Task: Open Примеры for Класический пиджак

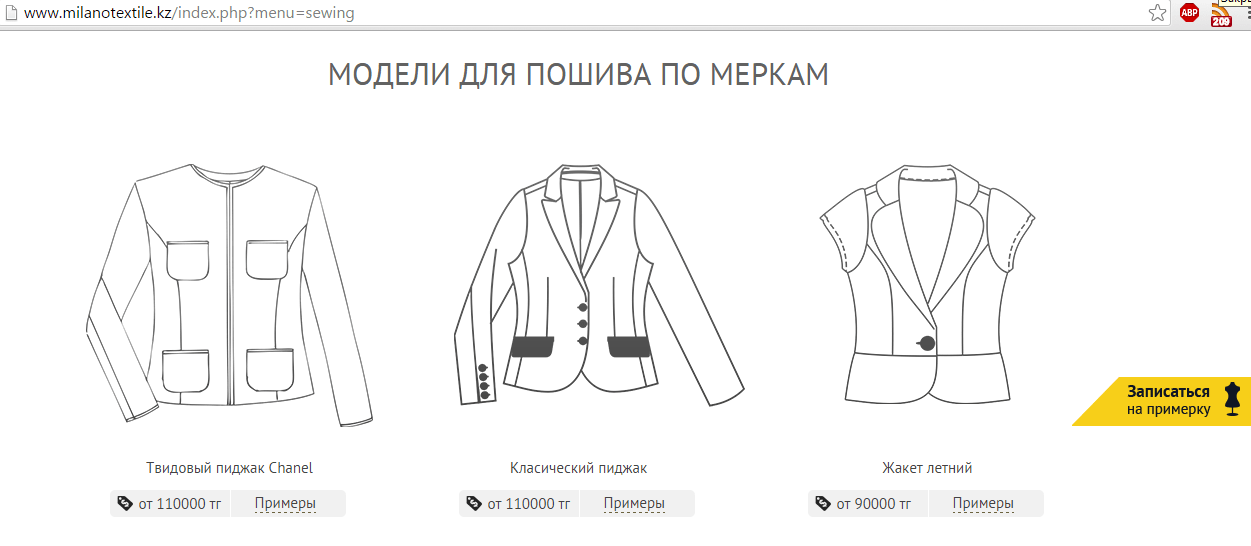Action: [634, 504]
